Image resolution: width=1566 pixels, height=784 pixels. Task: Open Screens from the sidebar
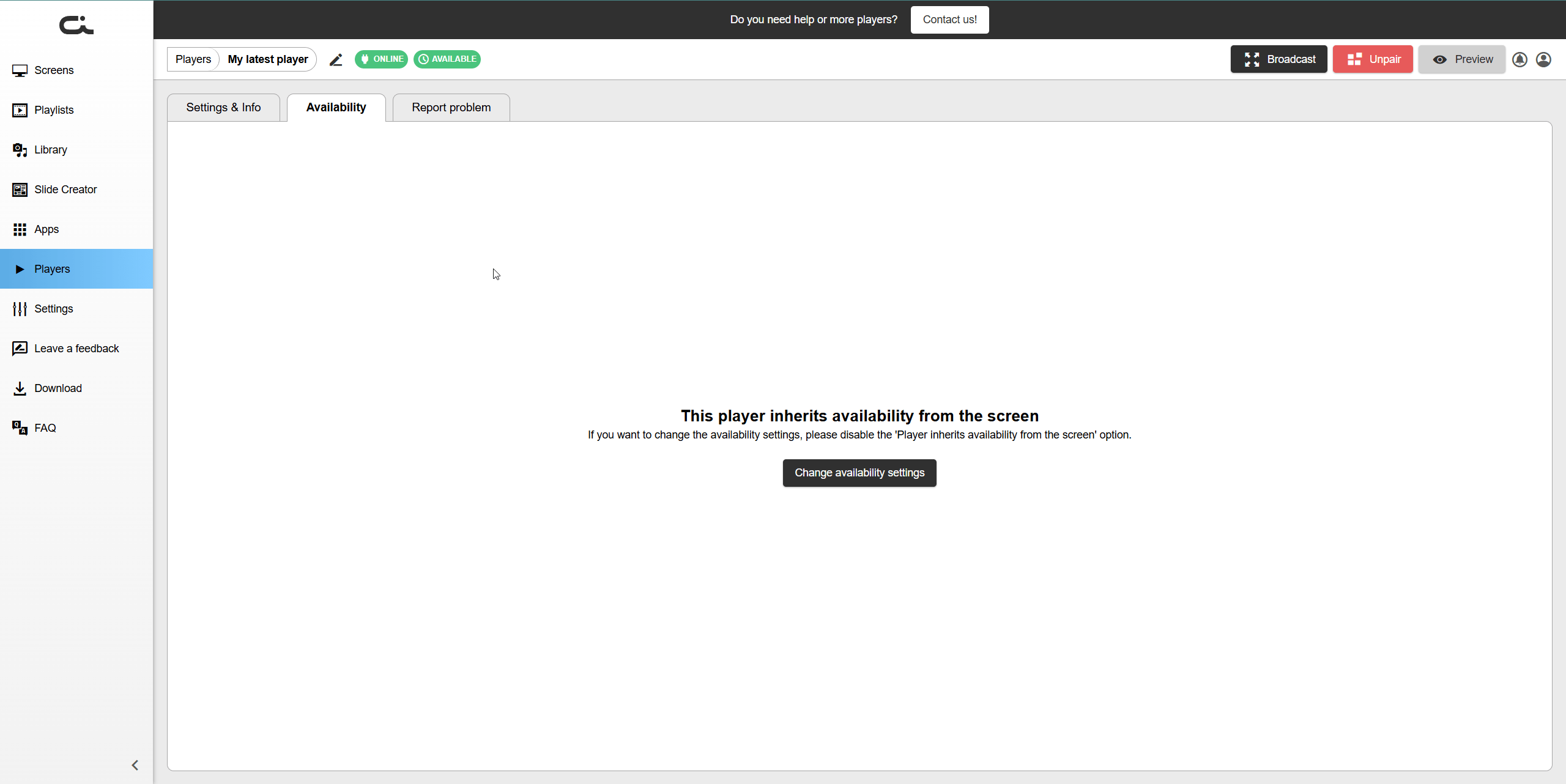pyautogui.click(x=54, y=70)
